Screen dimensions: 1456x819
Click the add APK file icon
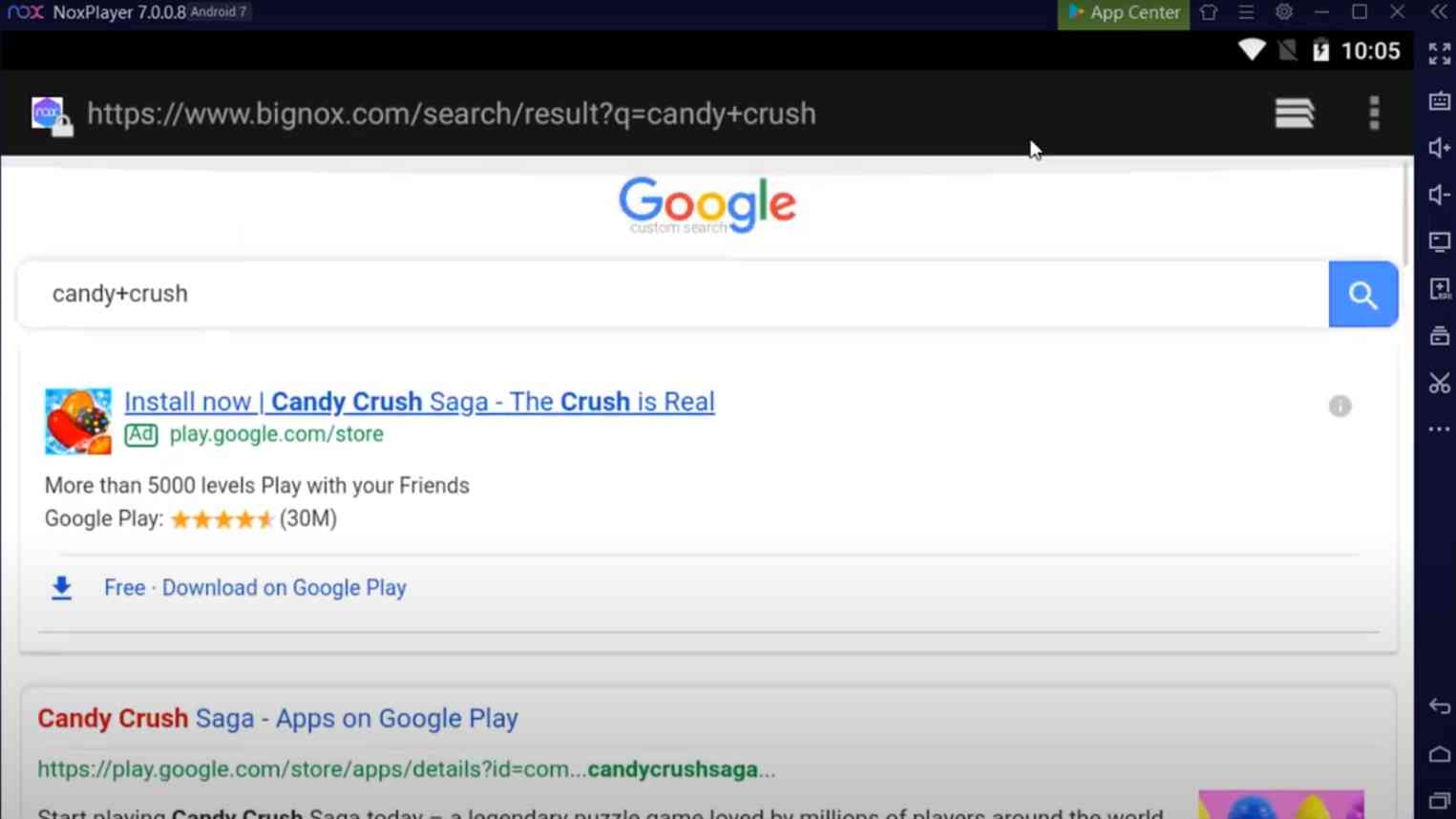[x=1439, y=288]
